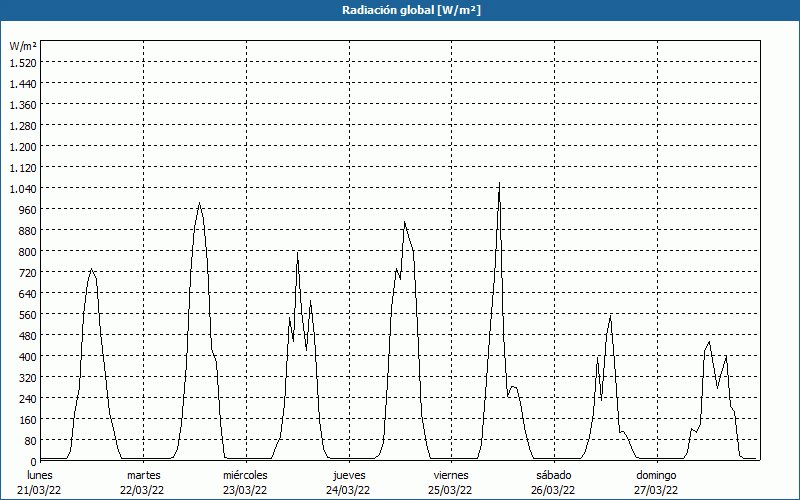
Task: Click the 1.040 y-axis value
Action: (x=23, y=189)
